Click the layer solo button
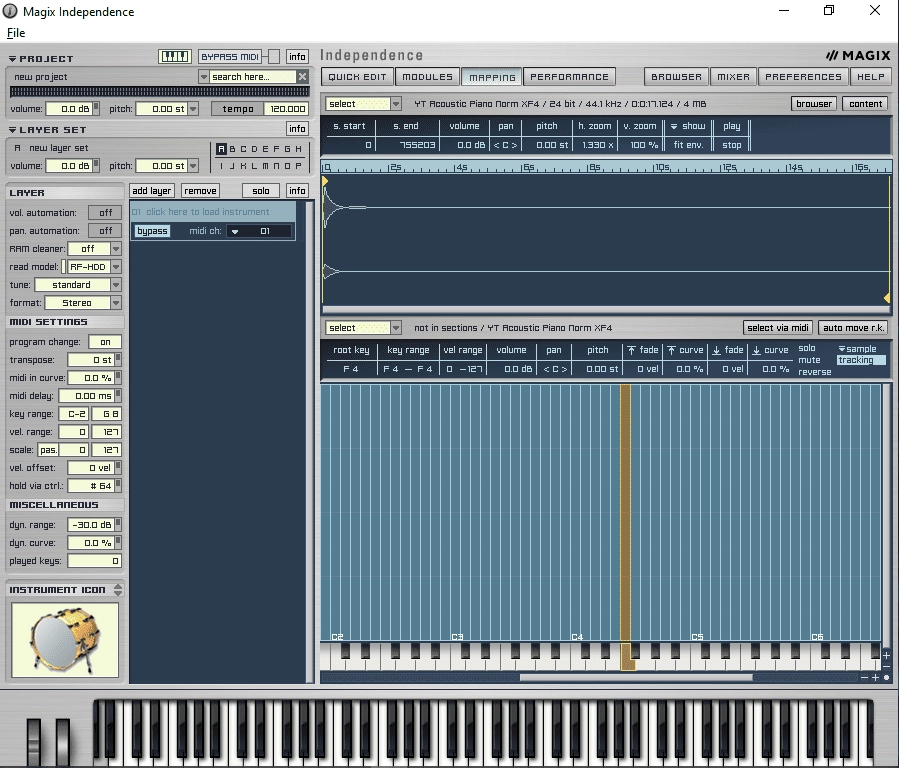This screenshot has height=768, width=899. [260, 191]
